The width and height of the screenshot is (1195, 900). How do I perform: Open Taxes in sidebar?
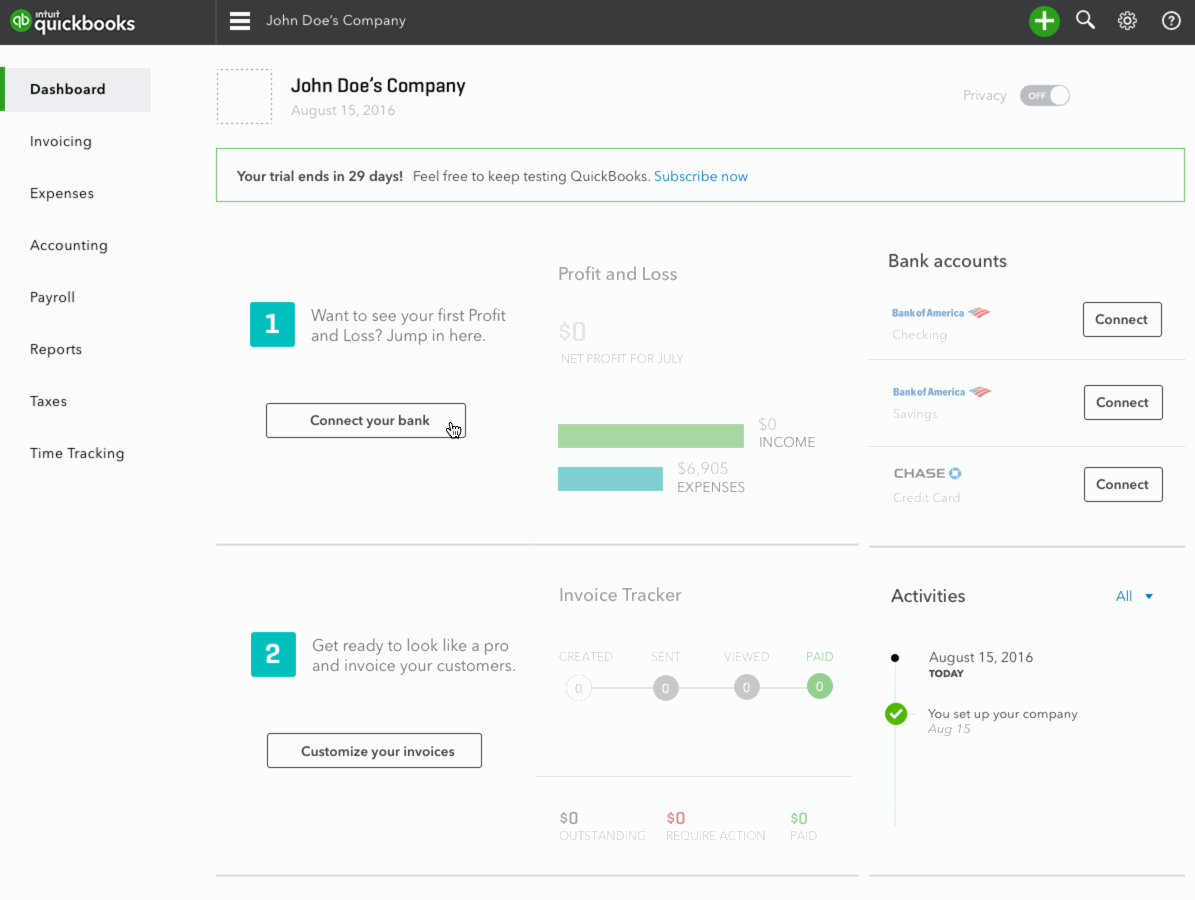click(x=48, y=401)
